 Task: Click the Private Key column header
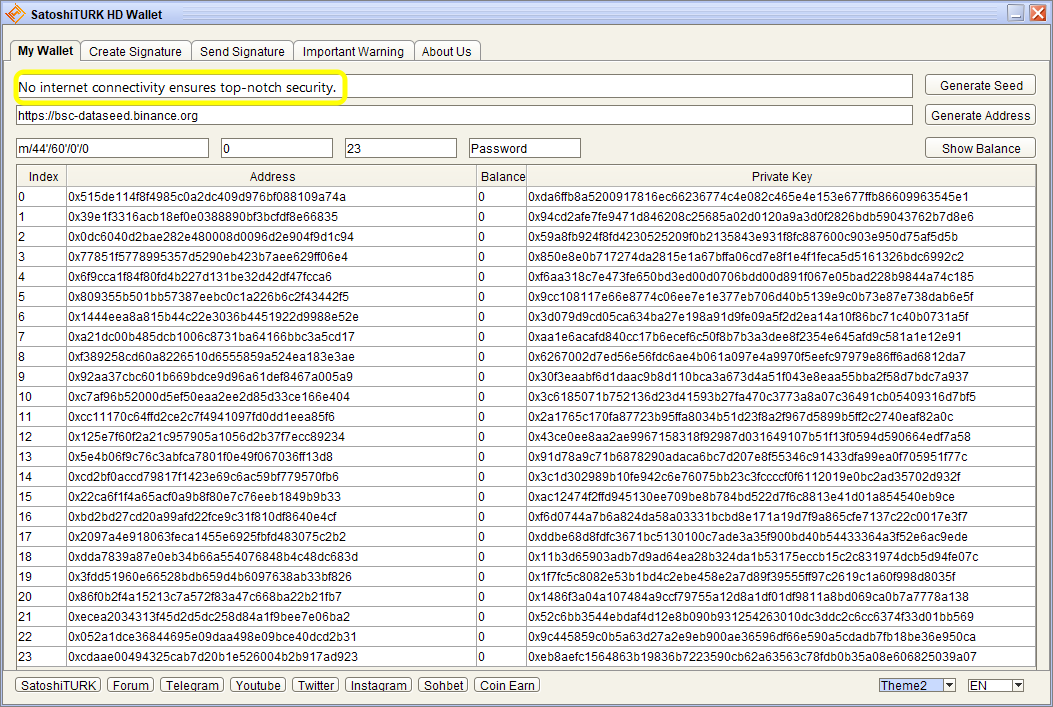(781, 177)
